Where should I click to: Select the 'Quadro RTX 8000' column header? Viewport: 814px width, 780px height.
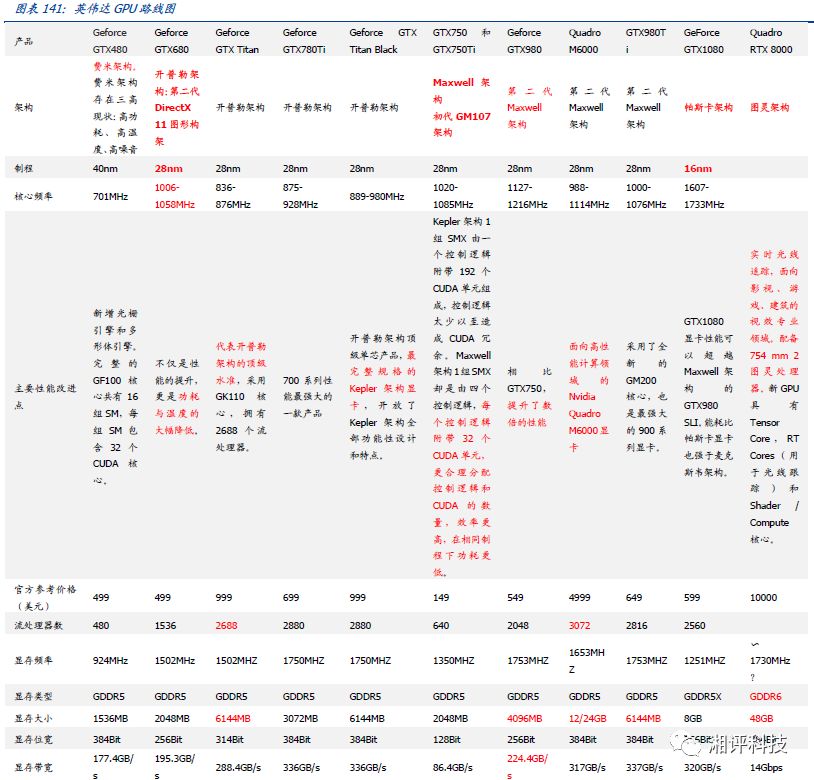771,41
